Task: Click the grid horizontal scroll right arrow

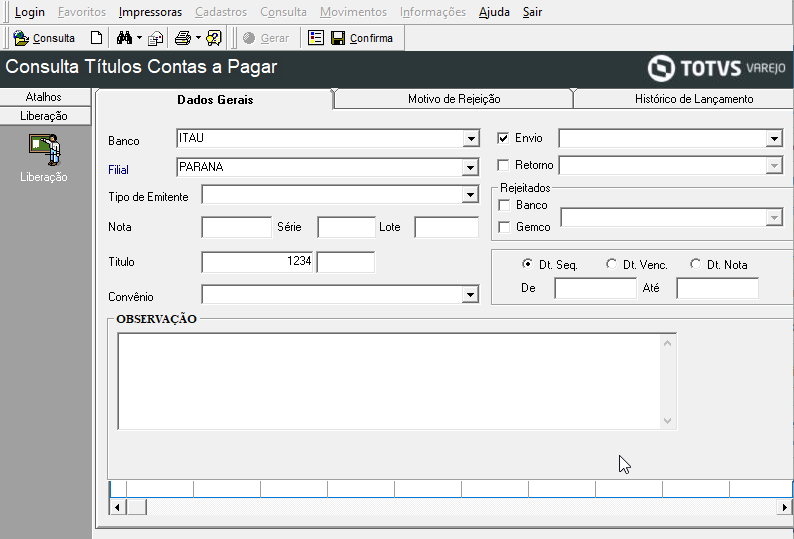Action: pos(784,507)
